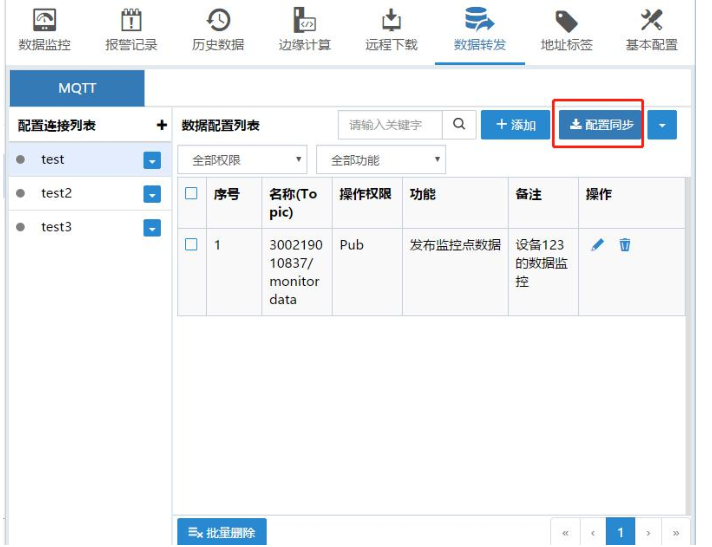
Task: Open the 报警记录 alarm icon
Action: coord(131,20)
